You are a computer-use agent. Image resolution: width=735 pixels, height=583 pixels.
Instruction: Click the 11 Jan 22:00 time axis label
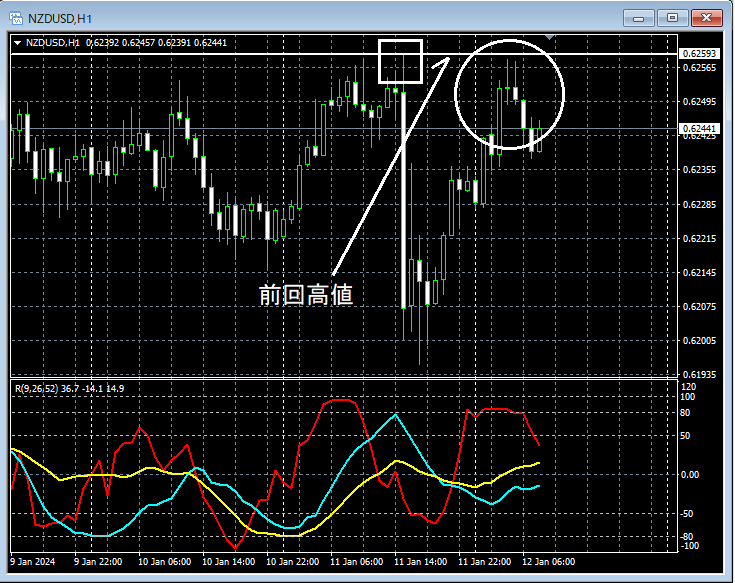click(x=484, y=561)
